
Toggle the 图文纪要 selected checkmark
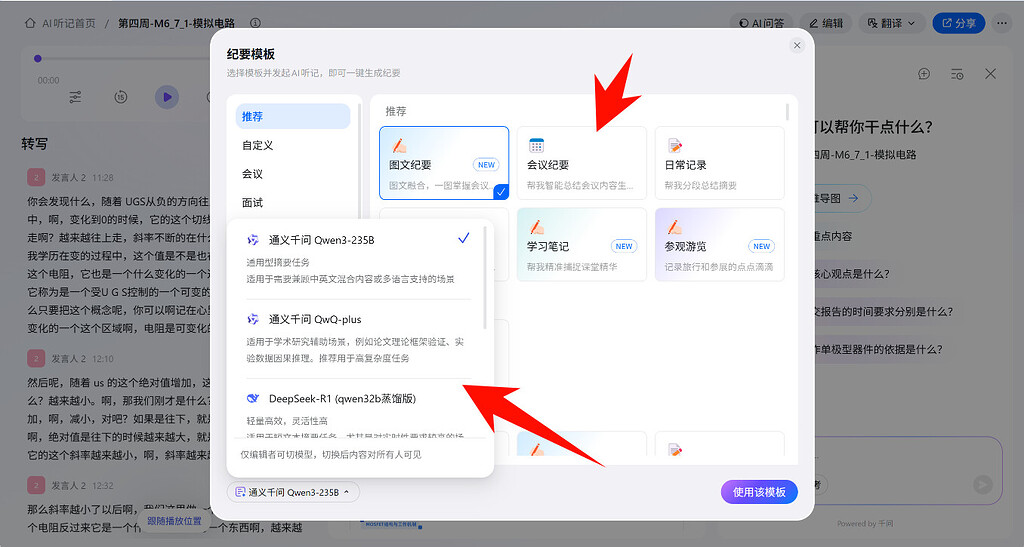[501, 192]
